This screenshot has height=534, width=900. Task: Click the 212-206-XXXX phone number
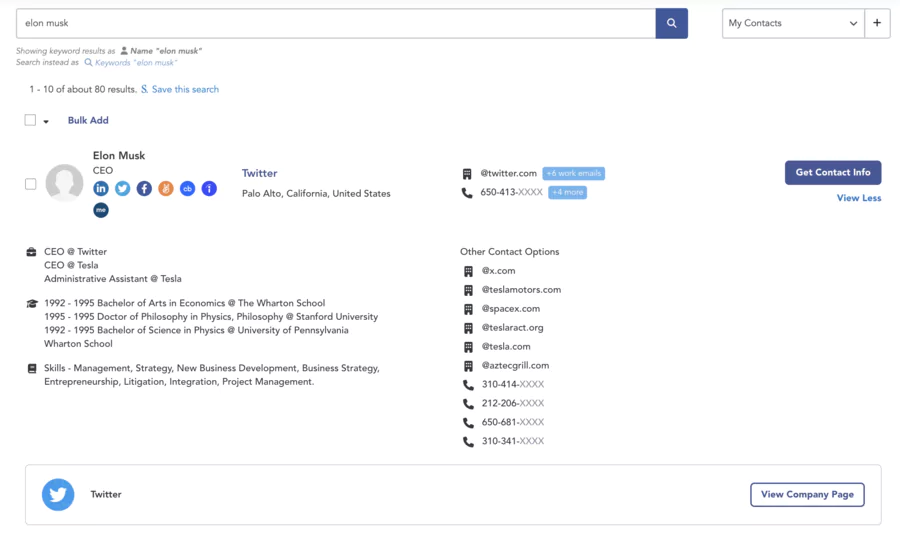[513, 404]
